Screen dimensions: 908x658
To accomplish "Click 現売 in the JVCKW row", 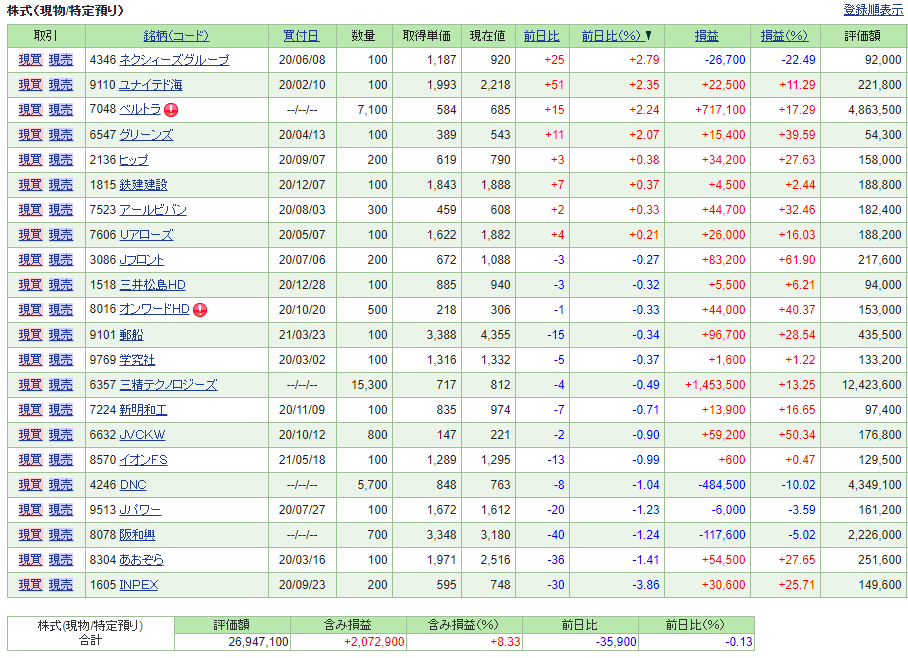I will (61, 434).
